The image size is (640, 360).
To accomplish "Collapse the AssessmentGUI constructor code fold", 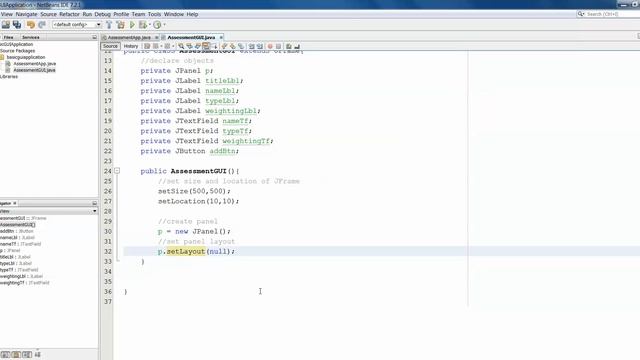I will pos(117,171).
